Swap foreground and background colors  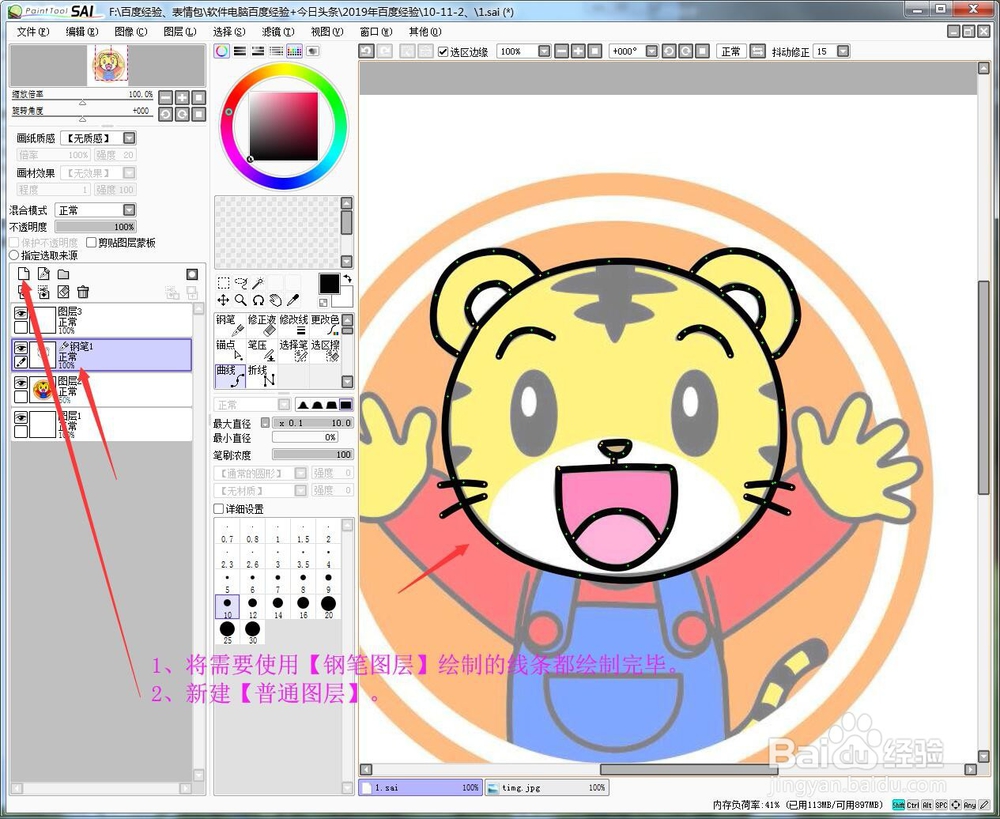point(348,279)
